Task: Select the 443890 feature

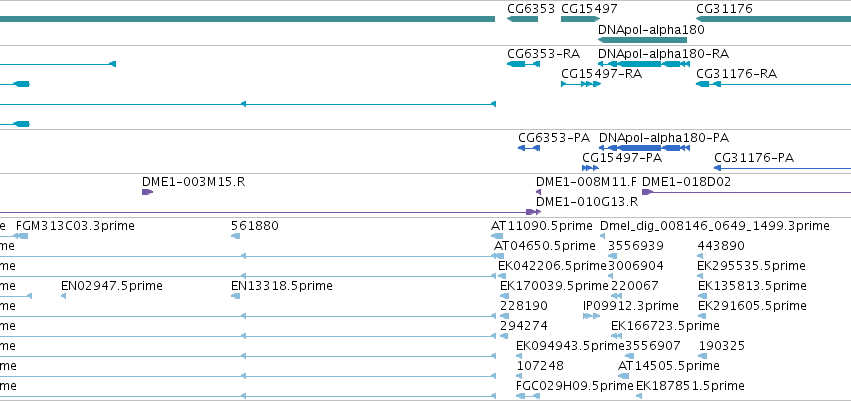Action: click(702, 256)
